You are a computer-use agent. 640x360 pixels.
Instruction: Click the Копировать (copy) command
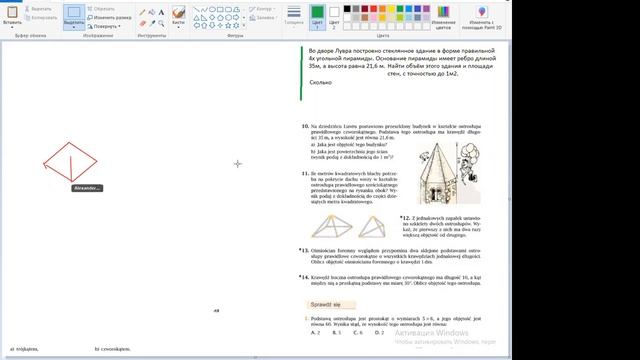pos(40,18)
